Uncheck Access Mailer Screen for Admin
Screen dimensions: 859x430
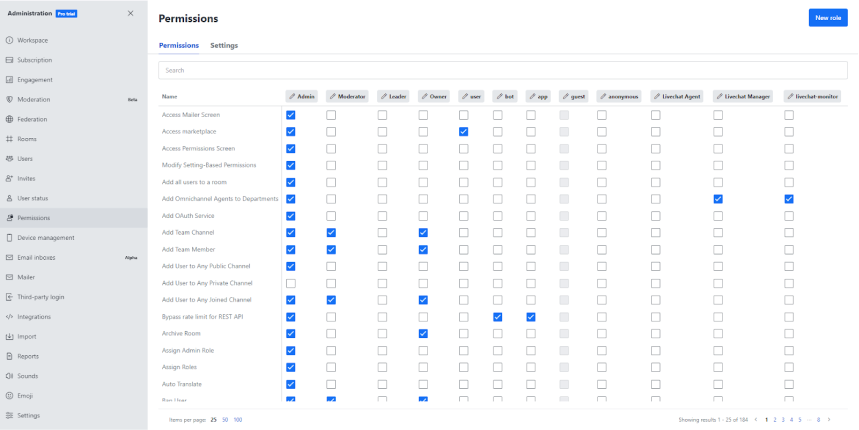click(x=291, y=115)
